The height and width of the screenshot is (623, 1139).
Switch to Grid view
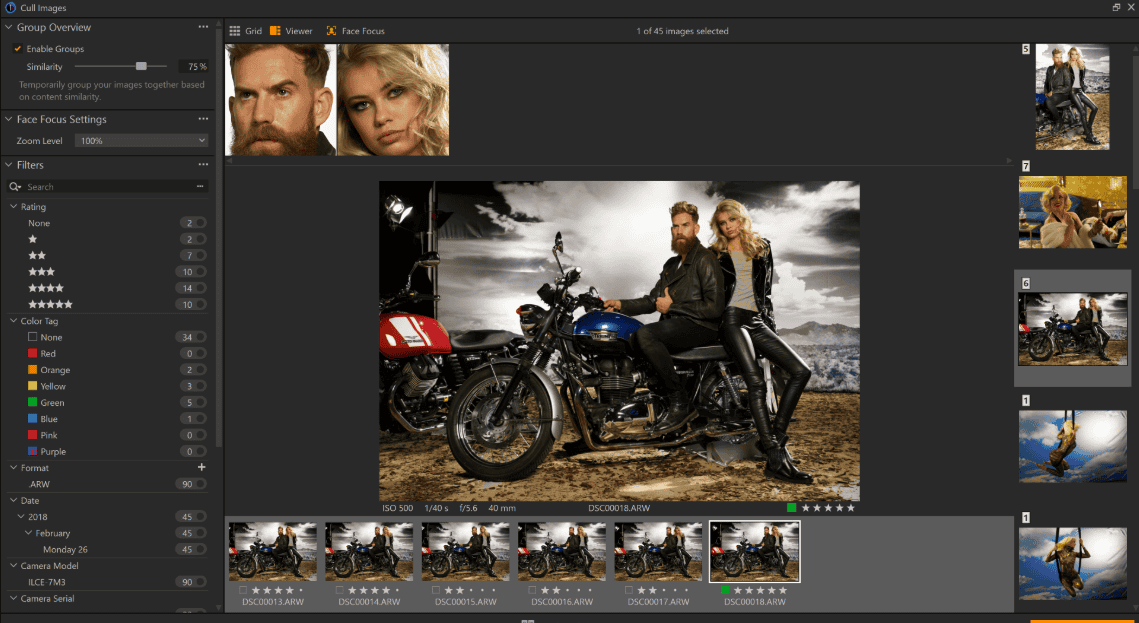pos(245,31)
